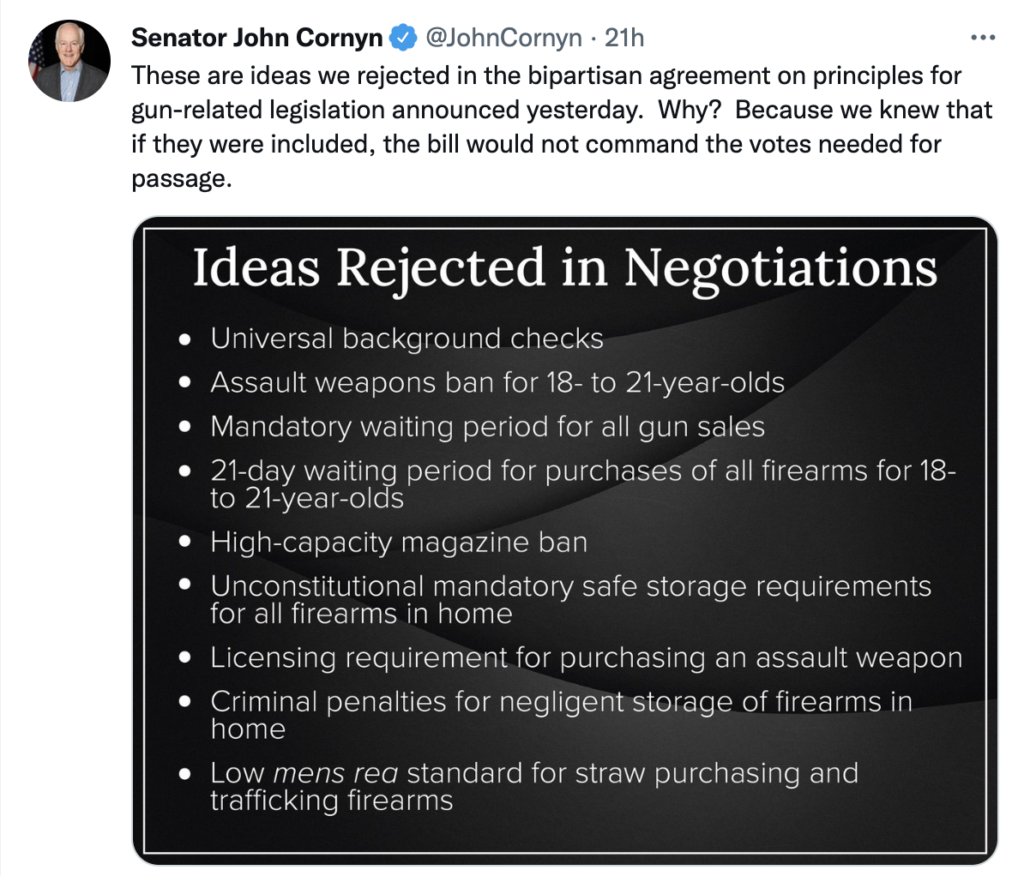Open Senator John Cornyn display name link
The width and height of the screenshot is (1024, 876).
(x=258, y=39)
